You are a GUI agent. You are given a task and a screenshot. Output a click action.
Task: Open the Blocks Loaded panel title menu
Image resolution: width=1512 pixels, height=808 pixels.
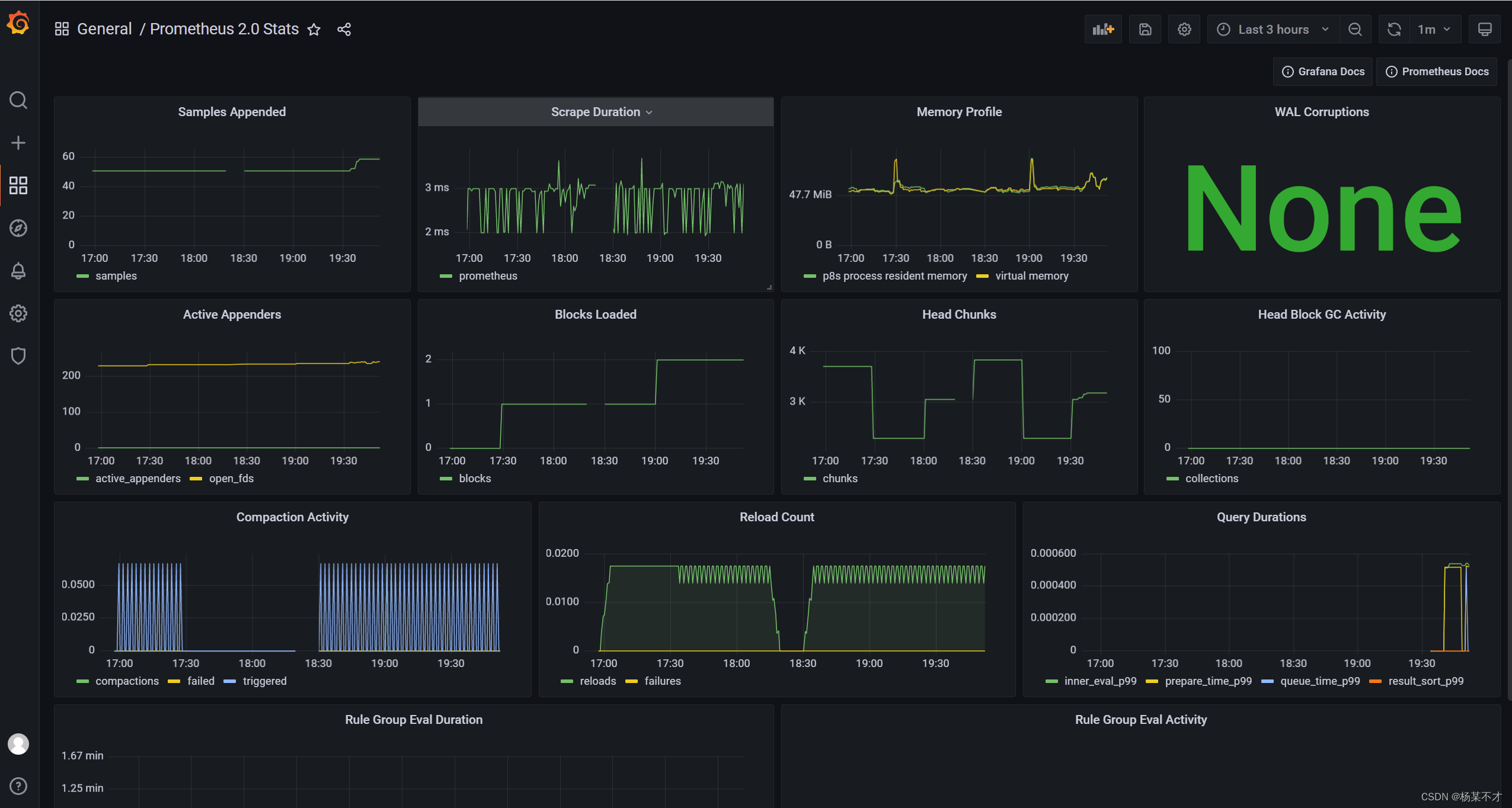pos(596,315)
